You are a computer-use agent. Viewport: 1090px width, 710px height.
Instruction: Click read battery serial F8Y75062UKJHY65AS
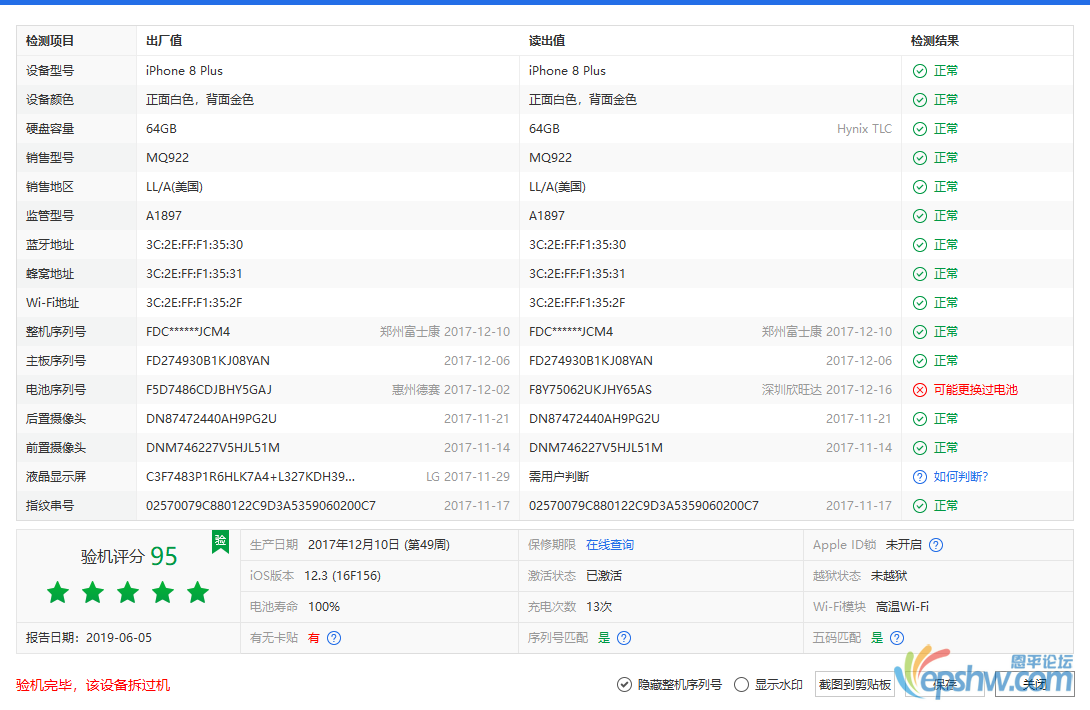[x=590, y=390]
